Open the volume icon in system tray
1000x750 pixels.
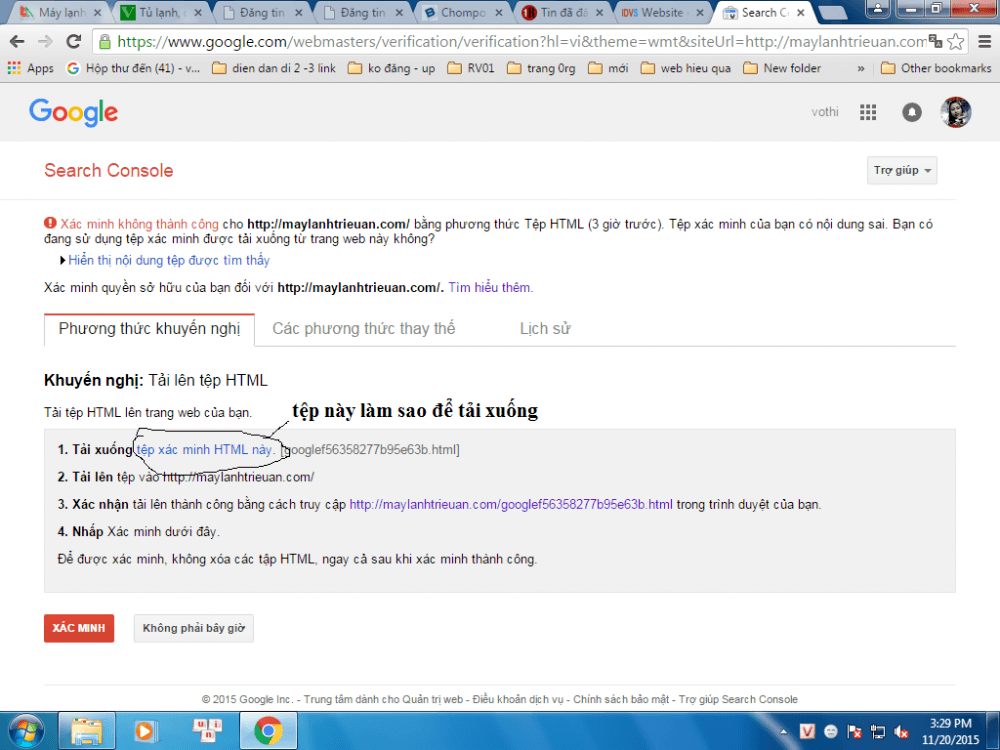tap(901, 732)
